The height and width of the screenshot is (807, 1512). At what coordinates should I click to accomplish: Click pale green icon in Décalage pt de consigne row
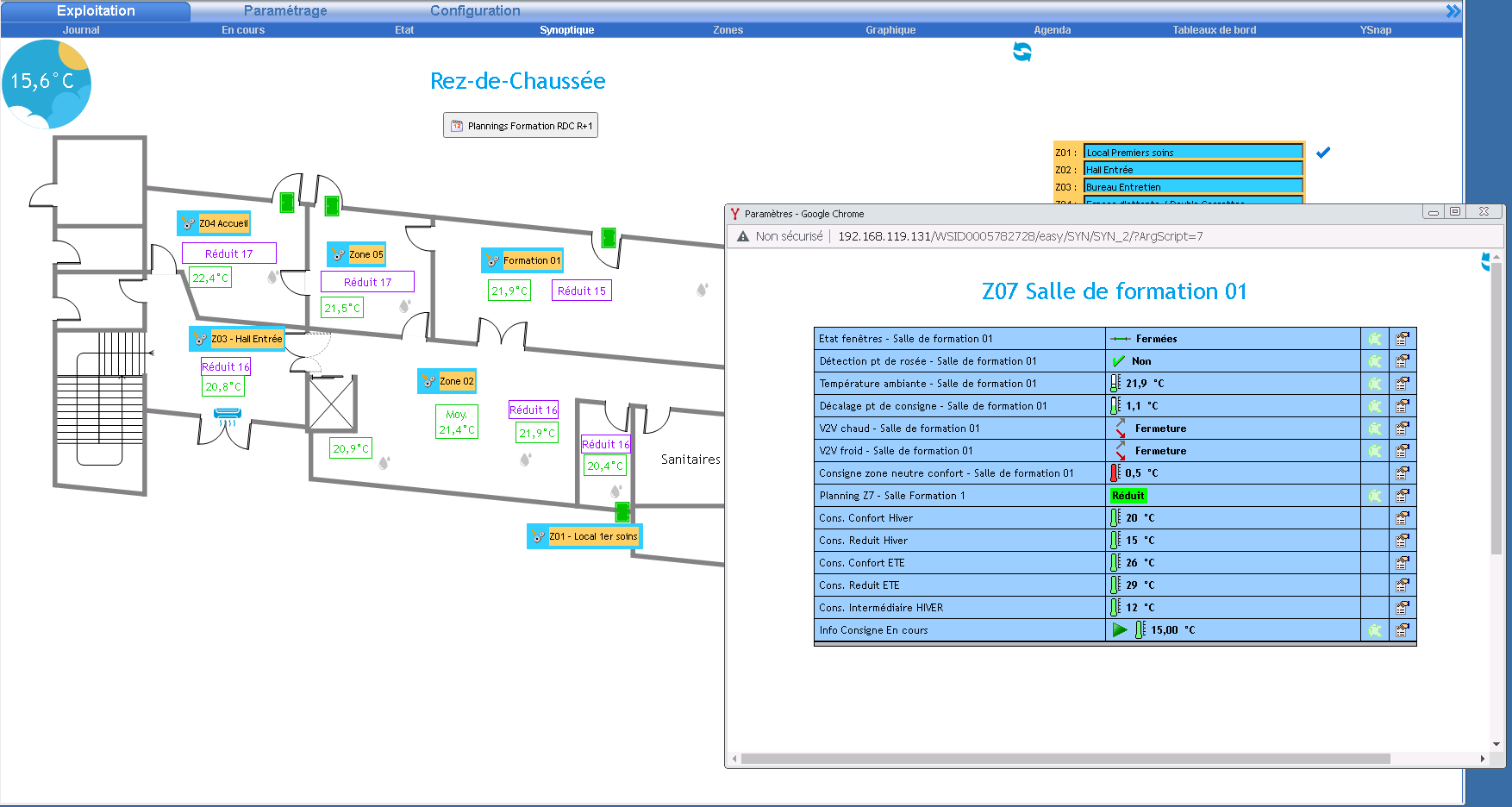(1375, 406)
